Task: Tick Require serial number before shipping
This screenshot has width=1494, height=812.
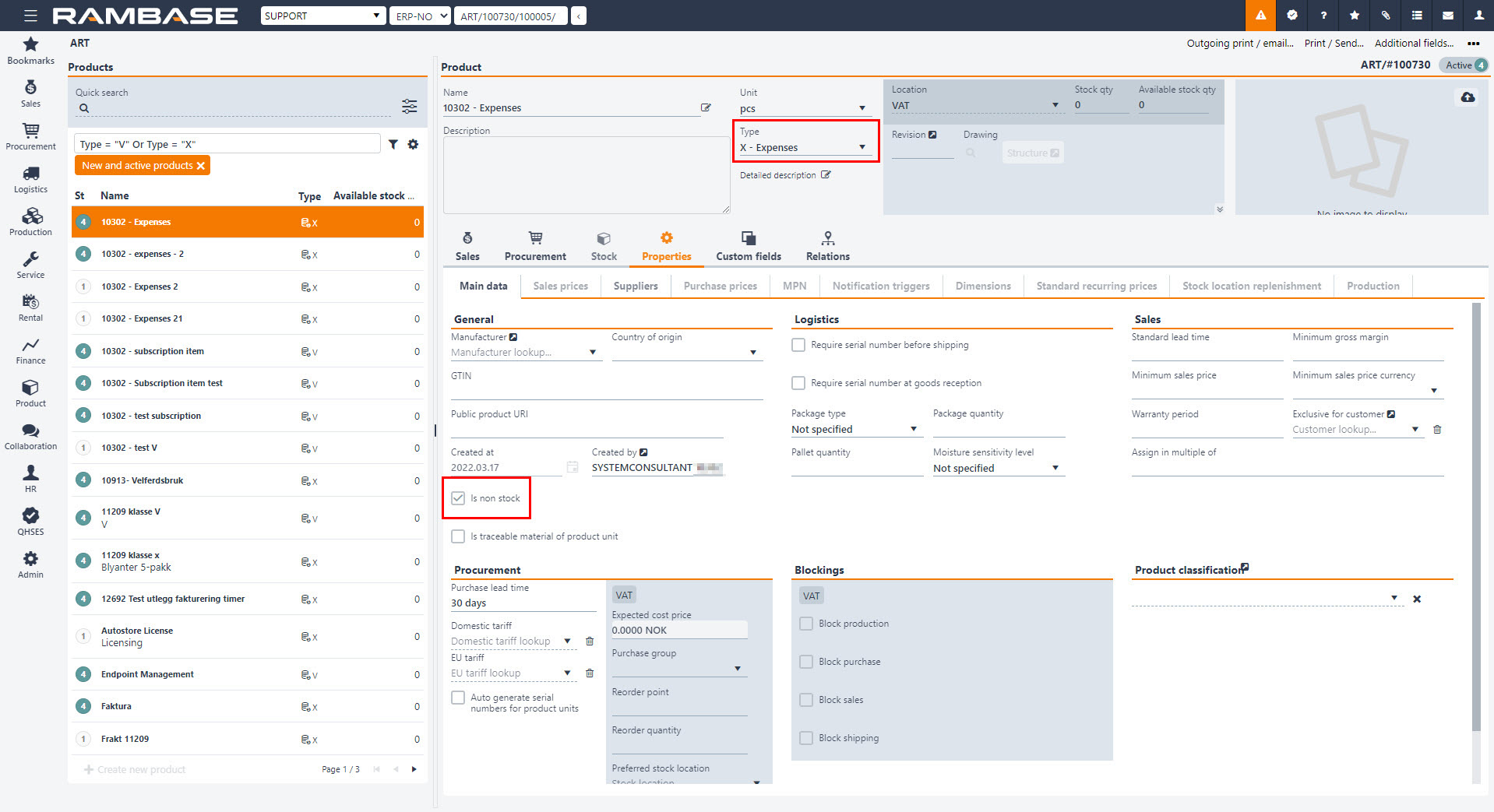Action: (x=798, y=345)
